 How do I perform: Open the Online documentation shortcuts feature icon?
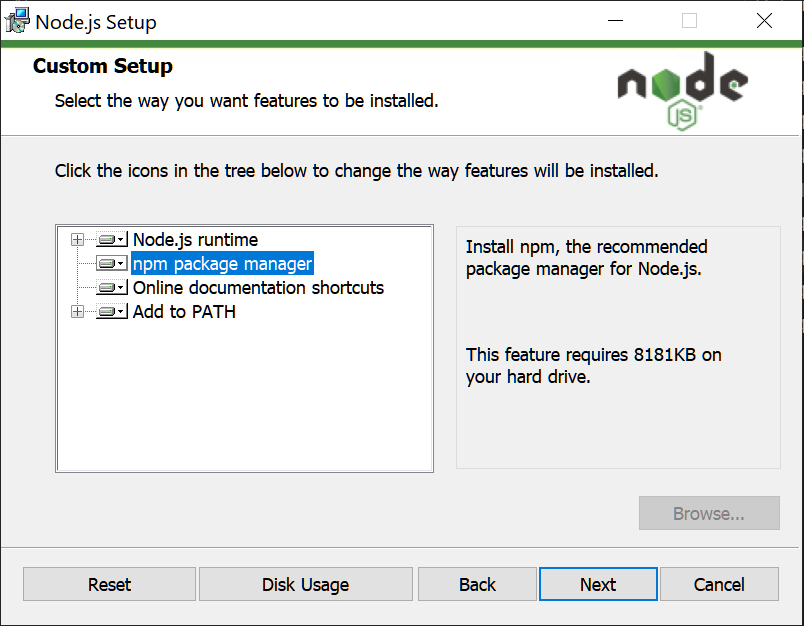click(109, 287)
